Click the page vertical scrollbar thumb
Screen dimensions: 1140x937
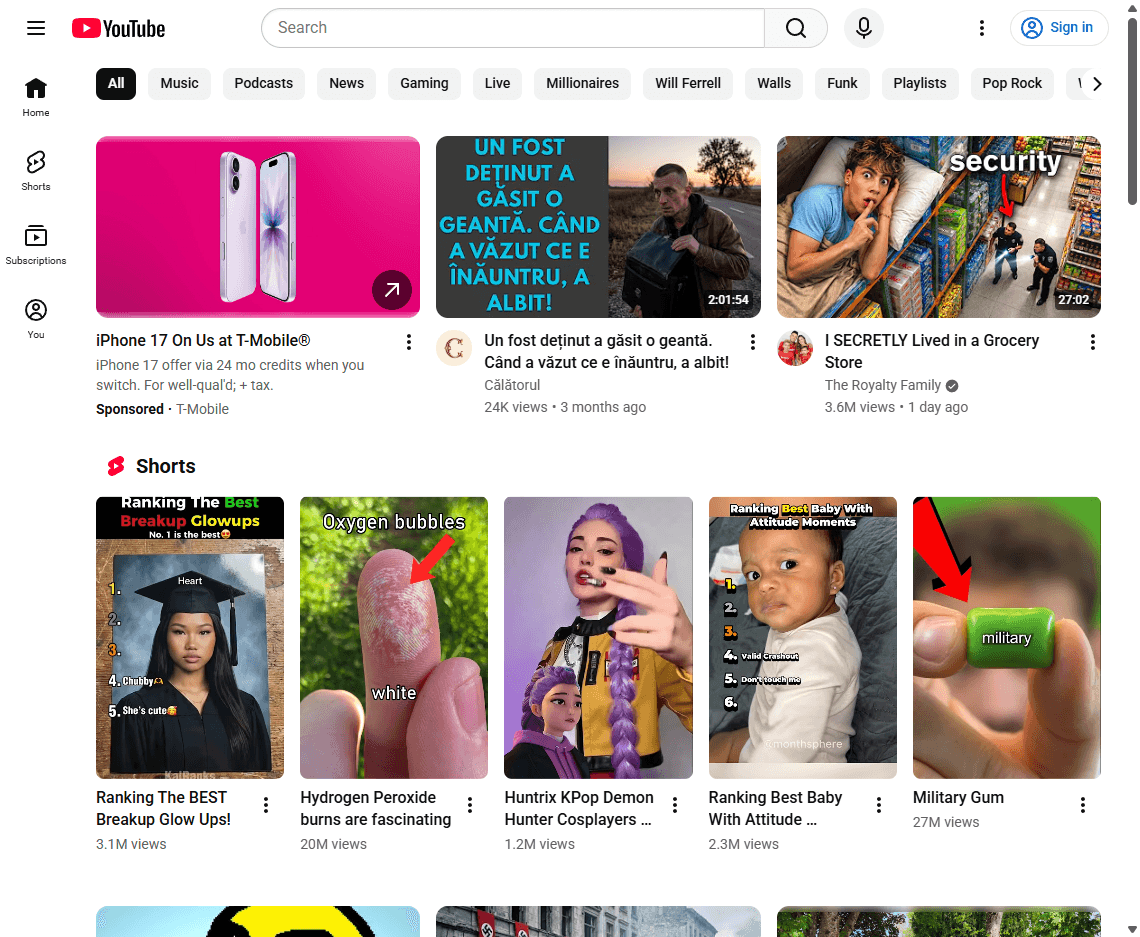pyautogui.click(x=1132, y=110)
